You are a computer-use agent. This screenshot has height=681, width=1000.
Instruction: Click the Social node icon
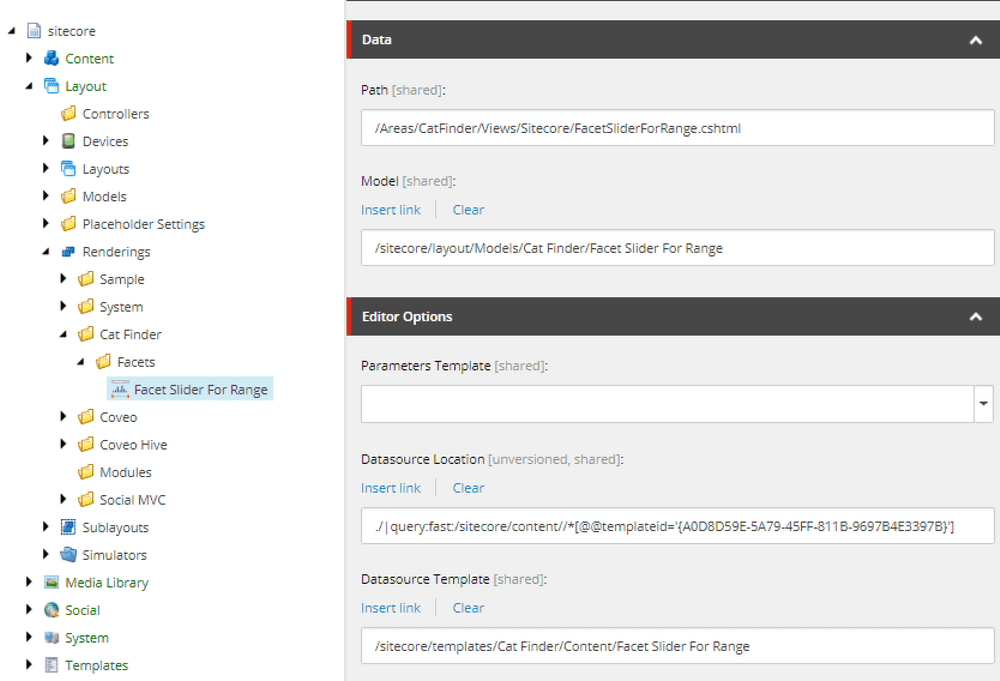click(x=52, y=610)
